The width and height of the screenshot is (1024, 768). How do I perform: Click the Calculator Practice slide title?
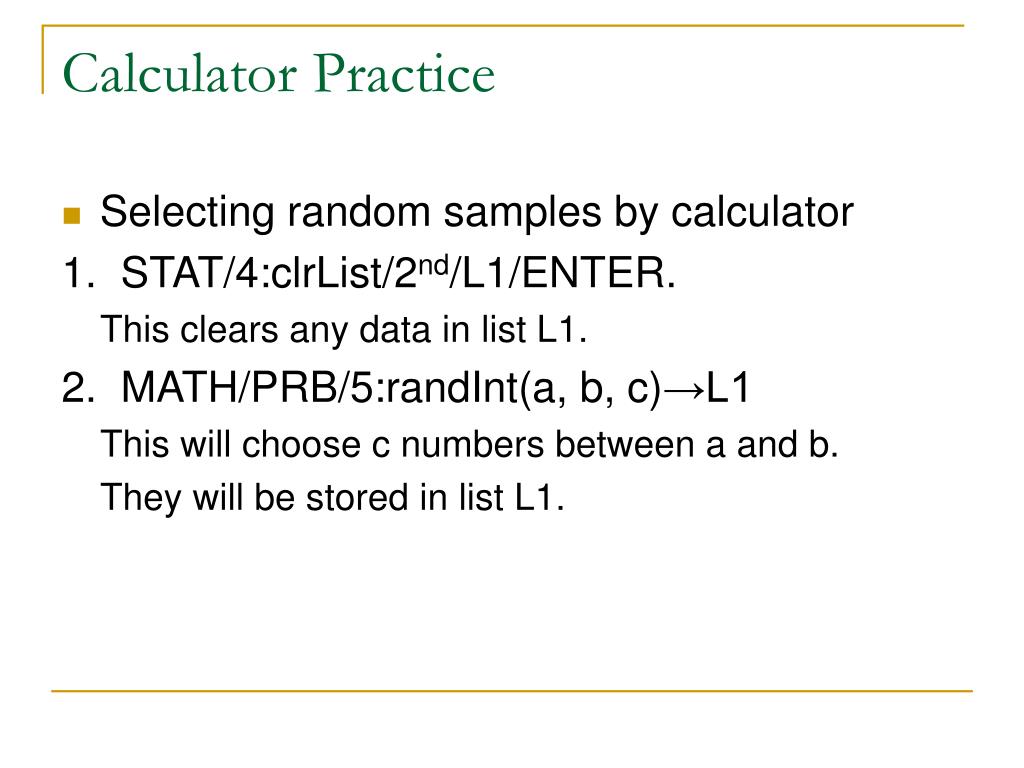[x=278, y=73]
